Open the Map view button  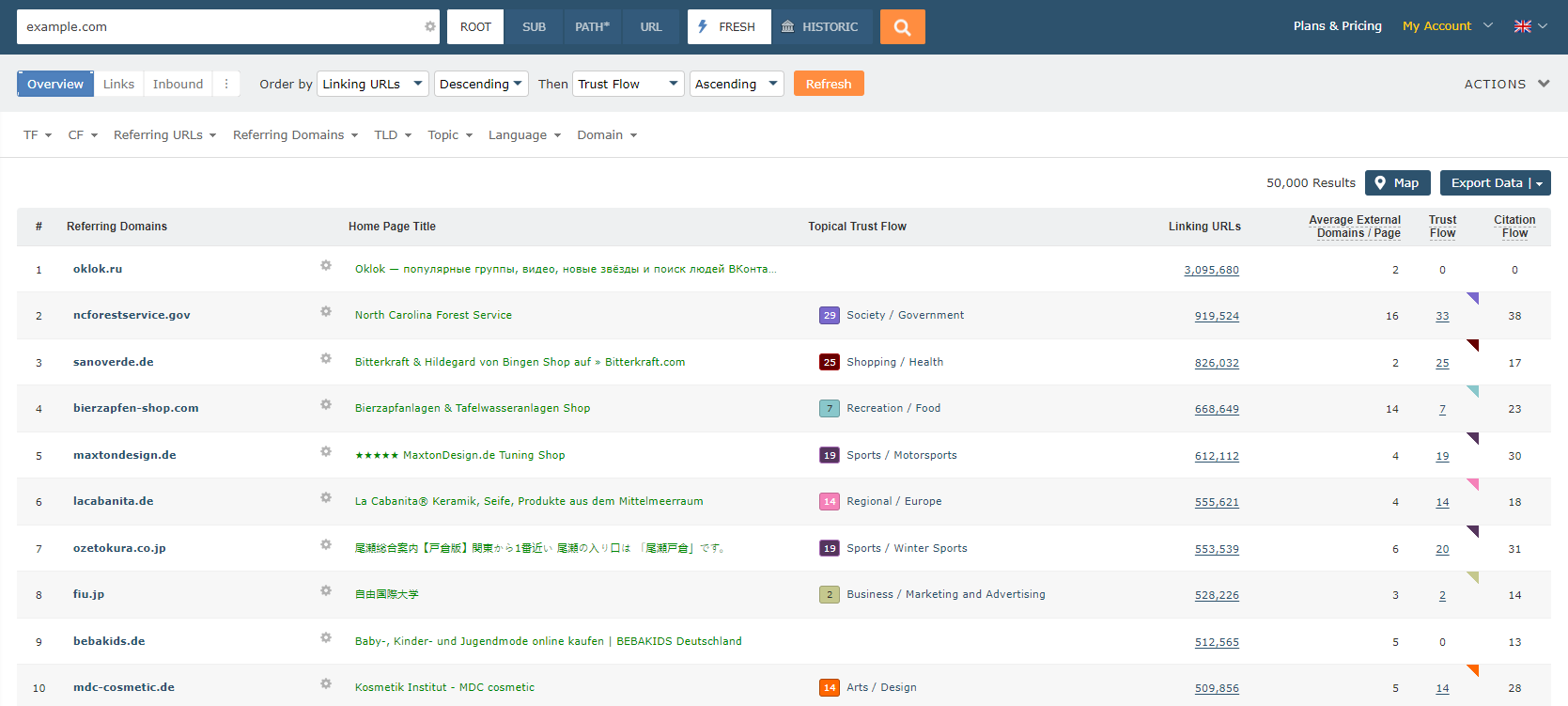tap(1397, 183)
